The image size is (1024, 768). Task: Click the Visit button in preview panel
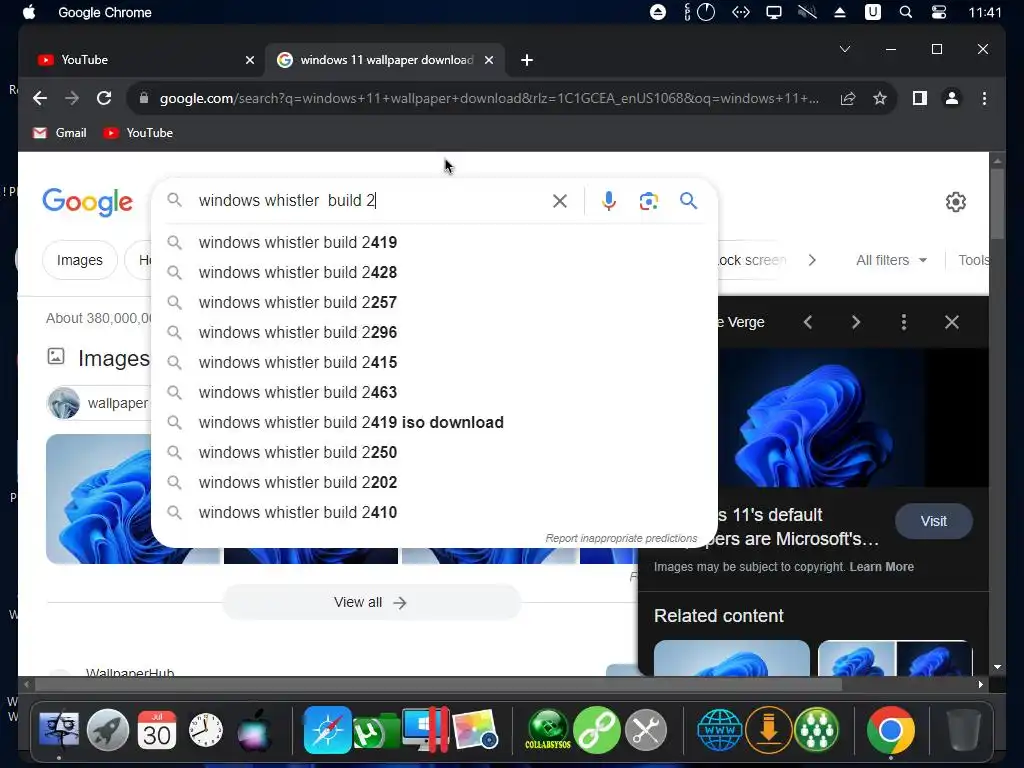pos(933,521)
